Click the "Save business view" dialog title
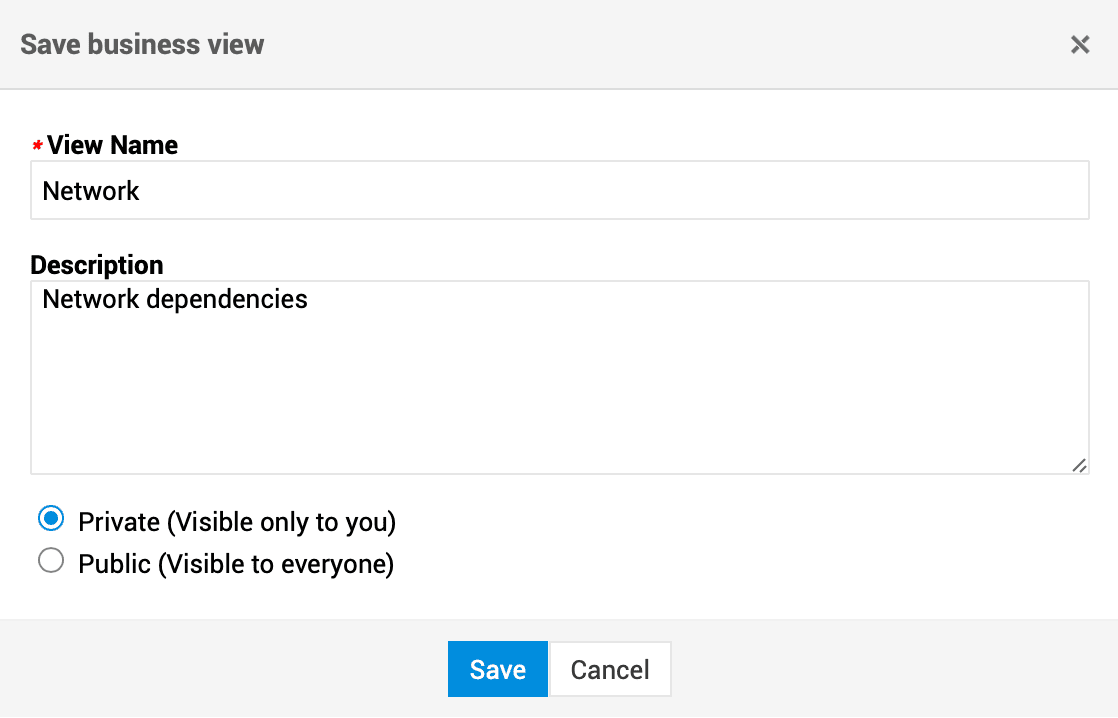The height and width of the screenshot is (718, 1118). 142,45
